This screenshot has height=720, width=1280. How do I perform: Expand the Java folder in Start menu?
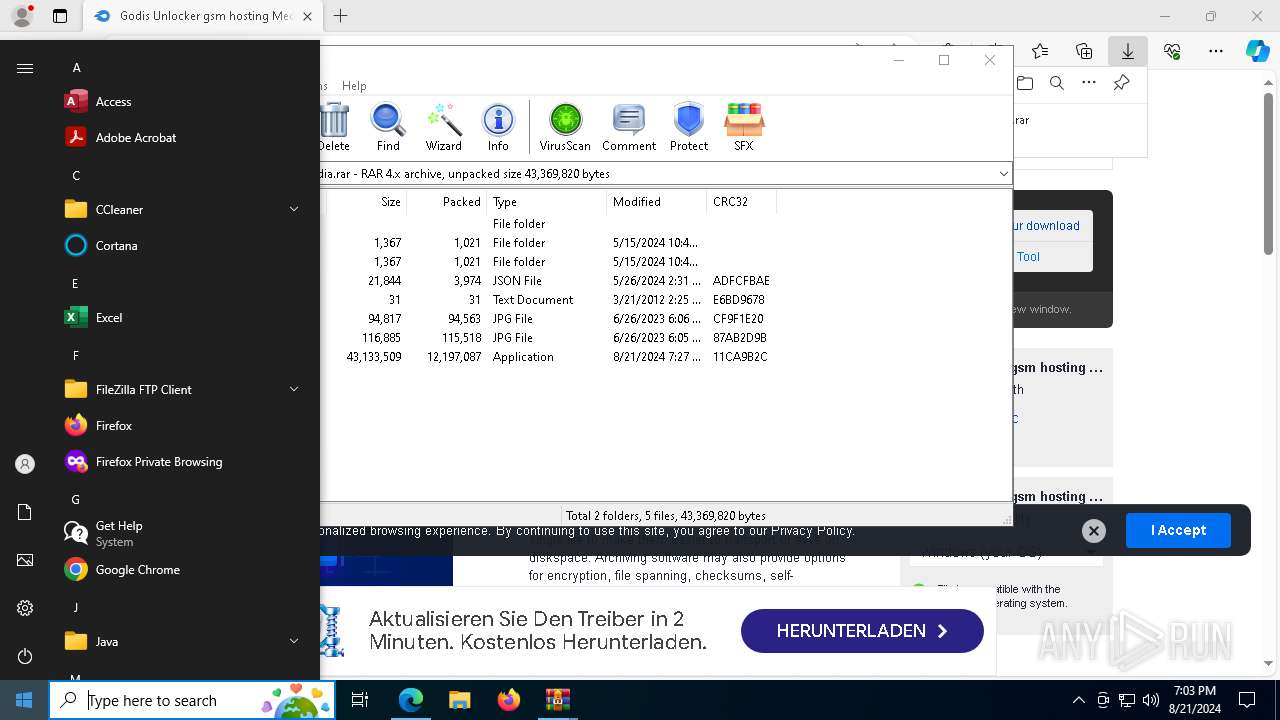[294, 642]
